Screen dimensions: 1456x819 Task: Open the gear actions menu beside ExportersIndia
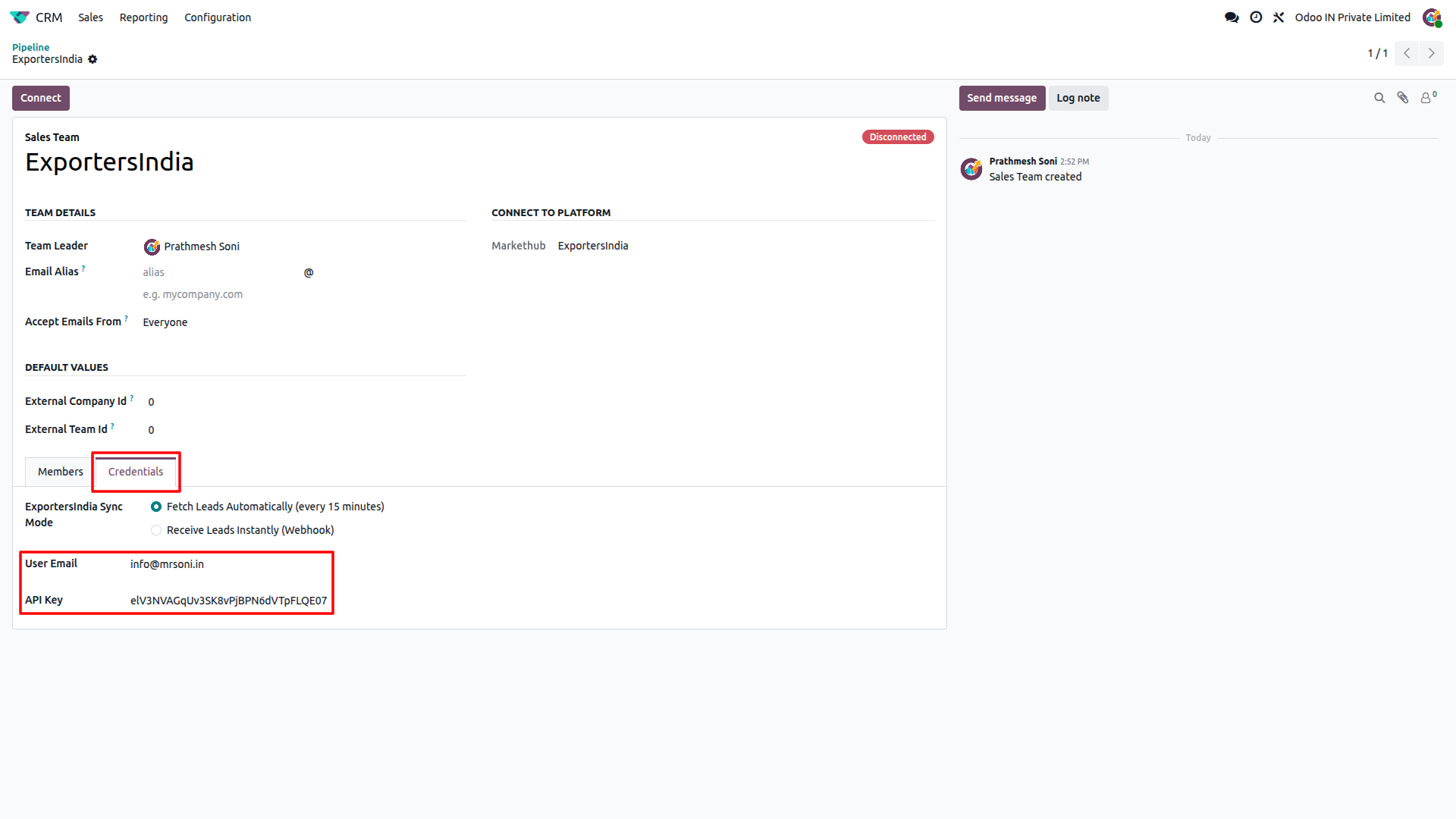click(93, 59)
